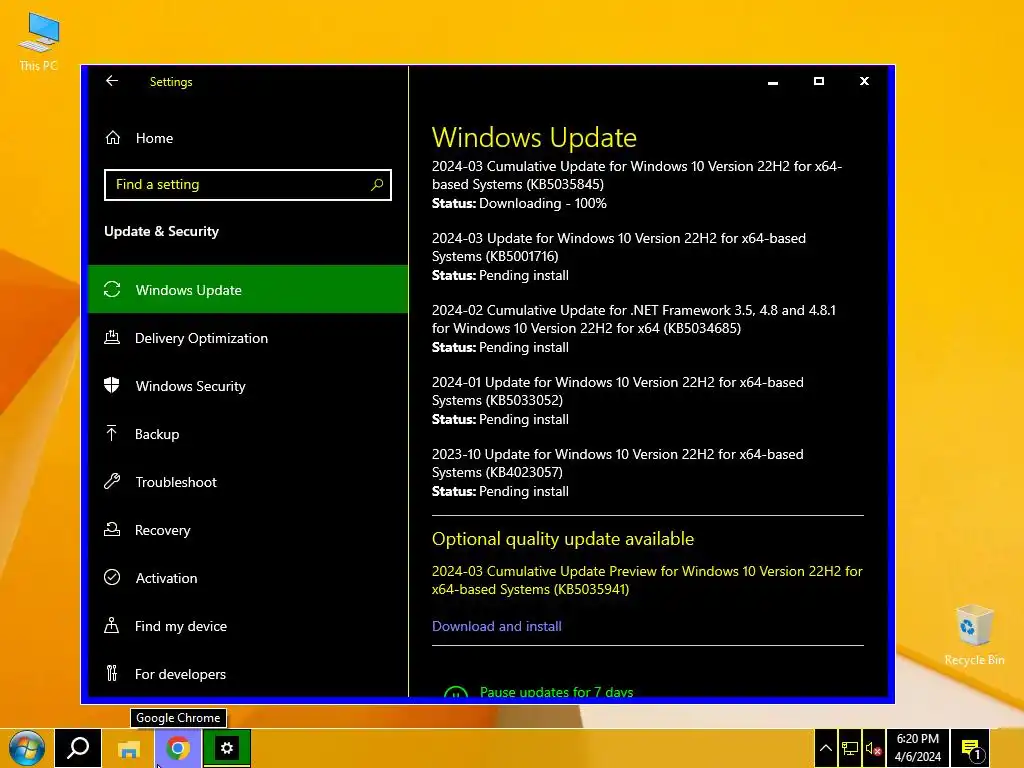Click the KB5034685 .NET Framework update
The image size is (1024, 768).
point(633,319)
